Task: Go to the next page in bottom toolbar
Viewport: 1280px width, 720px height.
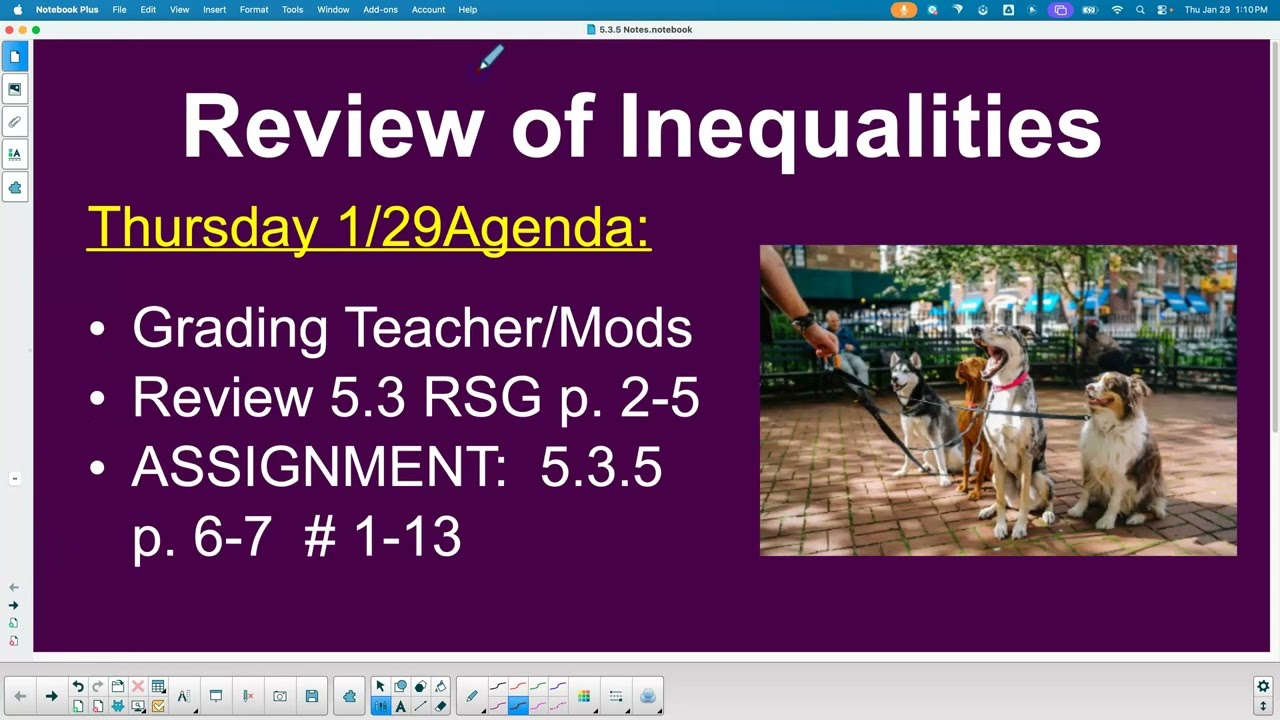Action: click(51, 696)
